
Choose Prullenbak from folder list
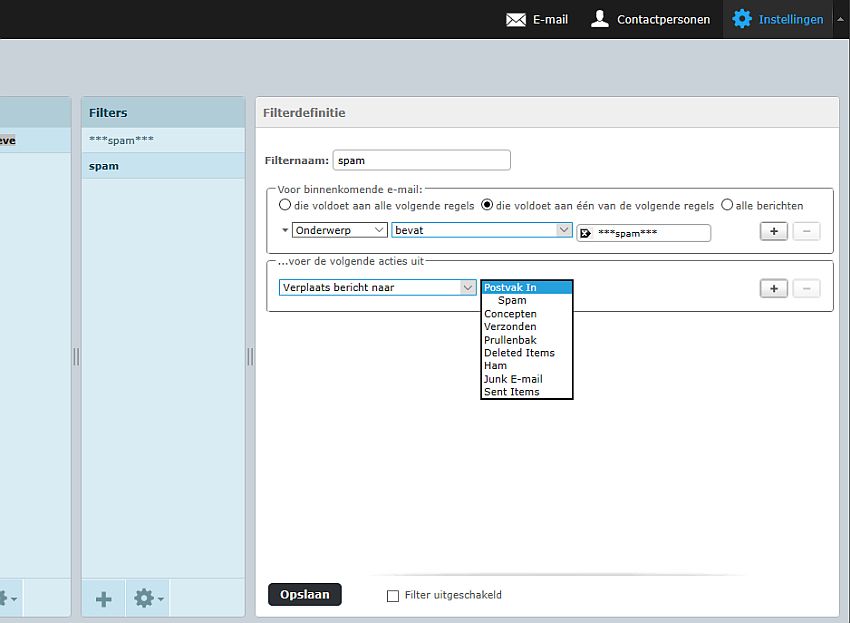510,340
